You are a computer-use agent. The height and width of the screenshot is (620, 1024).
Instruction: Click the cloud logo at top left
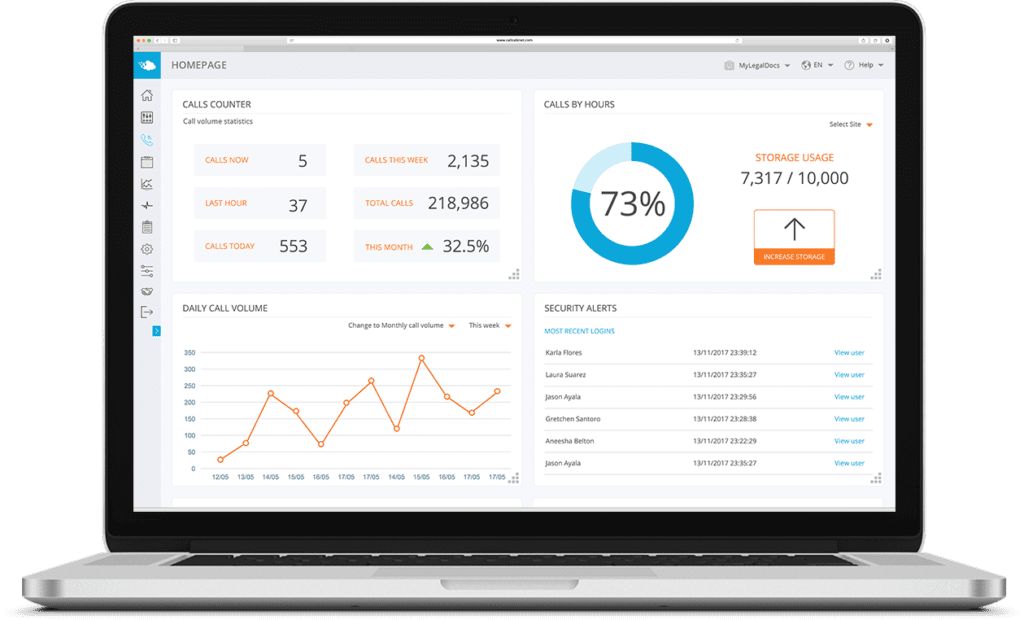(x=147, y=66)
